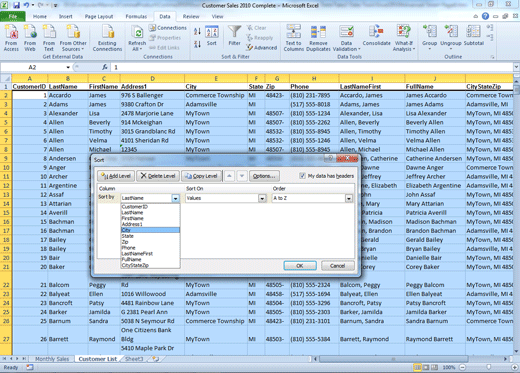Click the Filter funnel icon

tap(234, 36)
